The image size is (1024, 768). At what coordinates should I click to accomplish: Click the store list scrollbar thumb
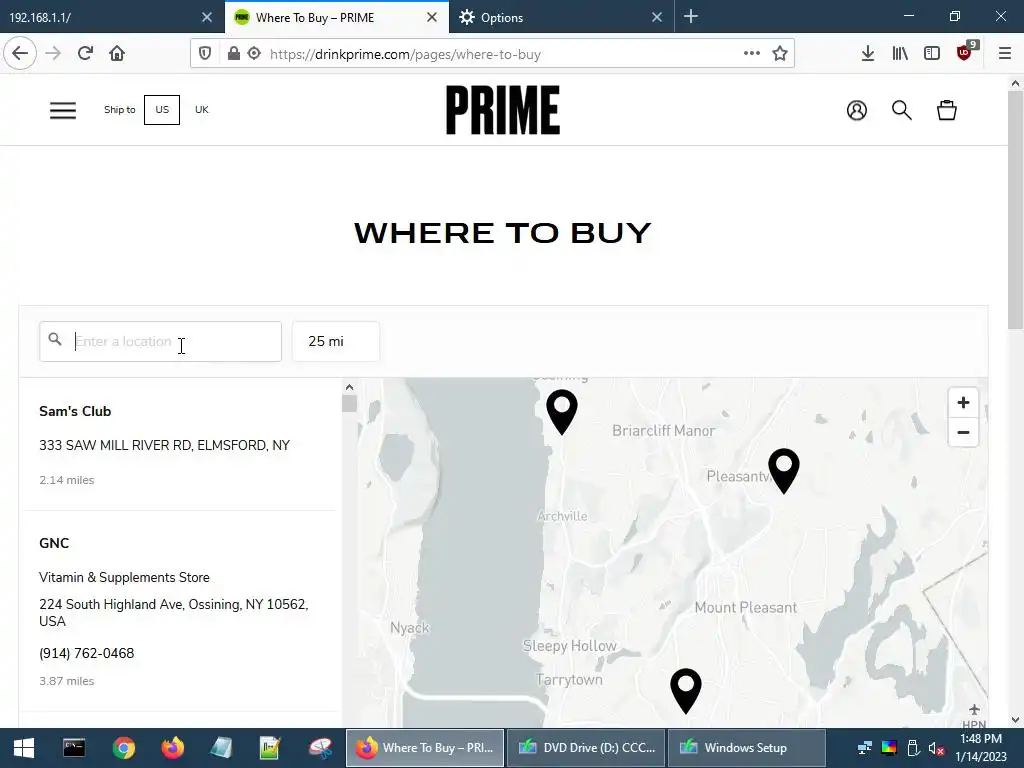coord(349,404)
